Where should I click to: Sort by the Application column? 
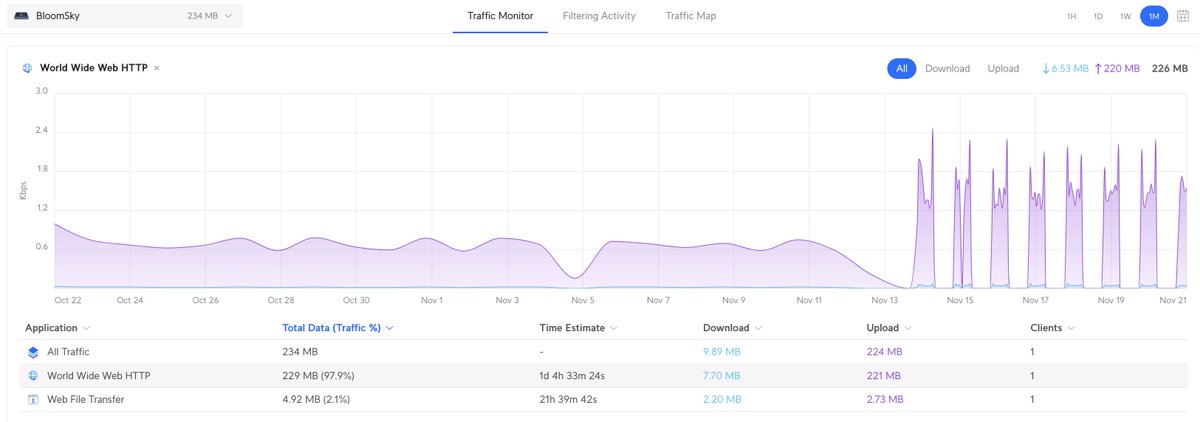(58, 328)
